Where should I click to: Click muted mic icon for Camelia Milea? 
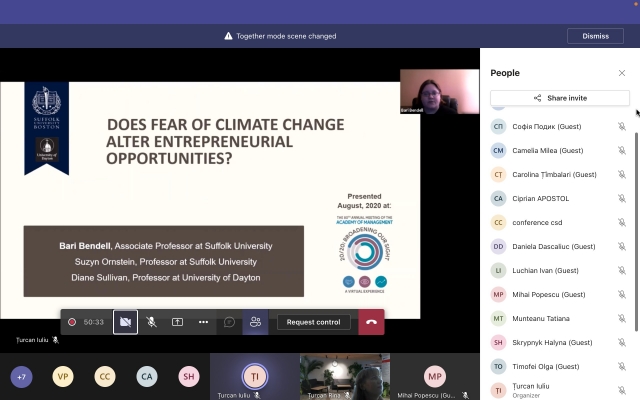[622, 151]
